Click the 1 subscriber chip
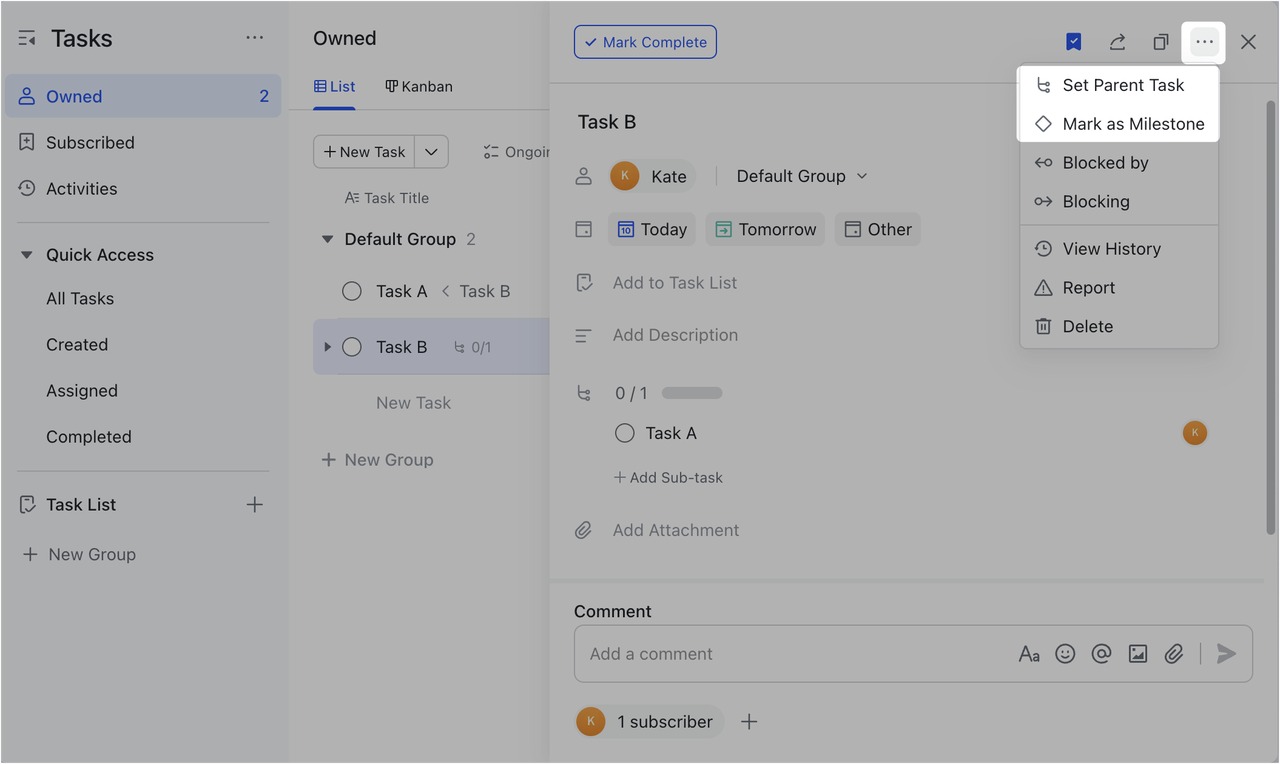1280x764 pixels. (649, 722)
